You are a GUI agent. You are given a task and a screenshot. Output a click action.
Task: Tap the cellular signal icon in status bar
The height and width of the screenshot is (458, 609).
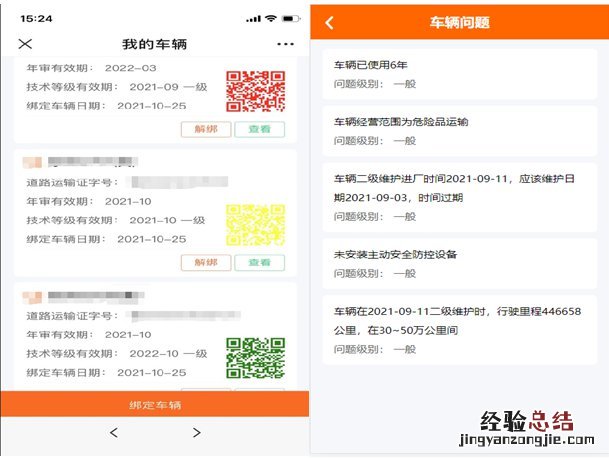253,19
